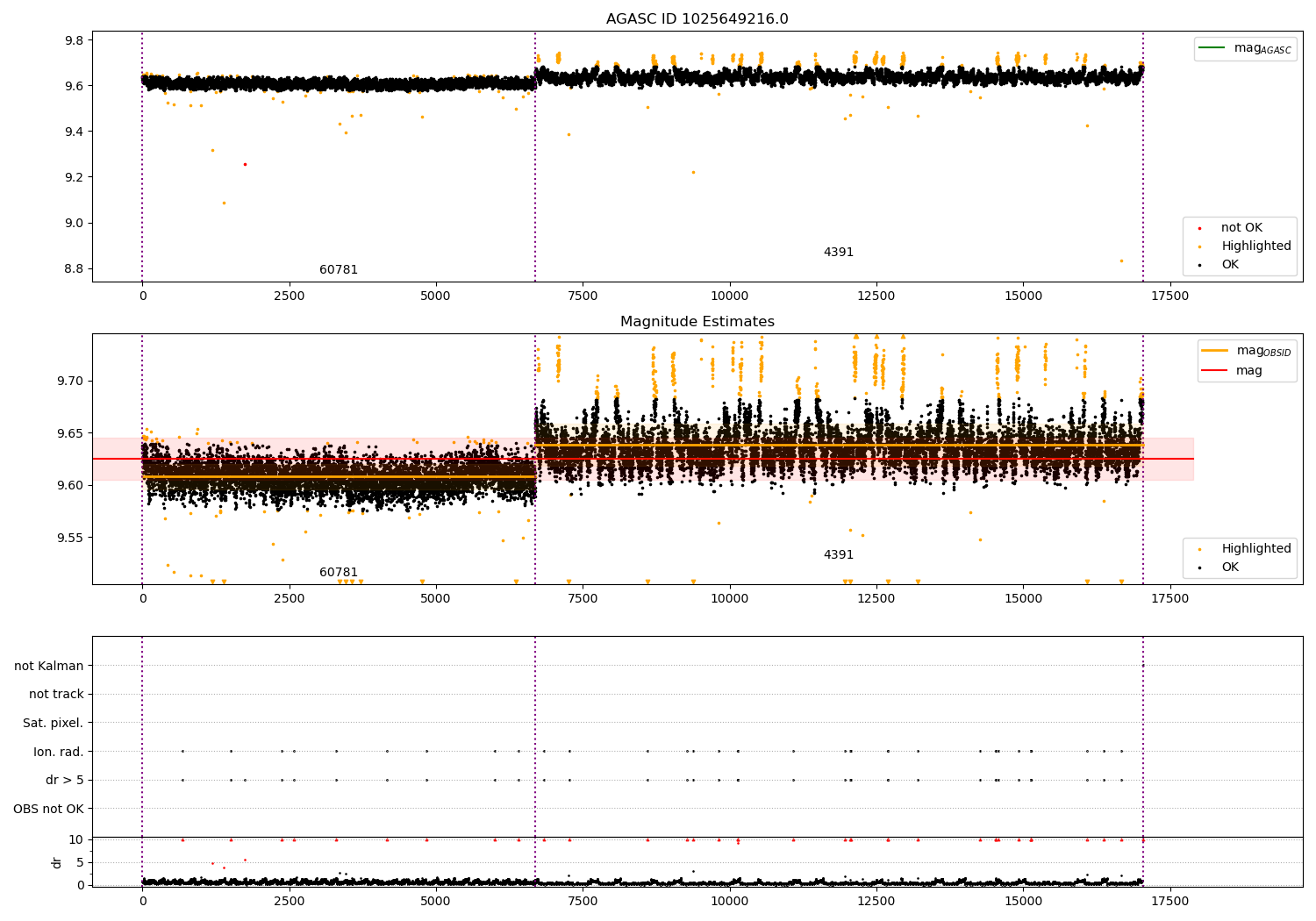The image size is (1316, 921).
Task: Click the '9.4' y-axis tick of top plot
Action: pyautogui.click(x=74, y=132)
